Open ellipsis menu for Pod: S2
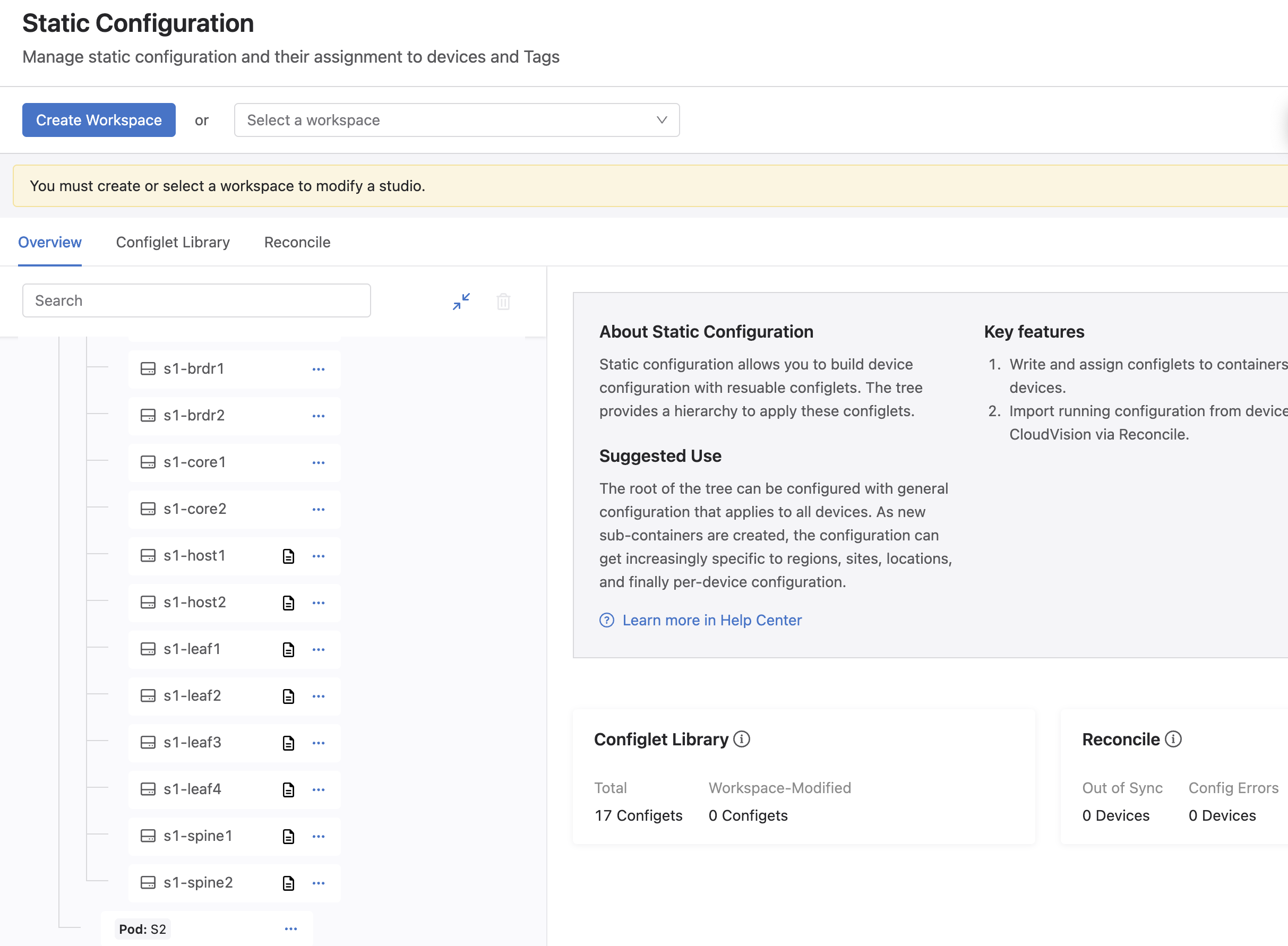1288x946 pixels. tap(291, 929)
